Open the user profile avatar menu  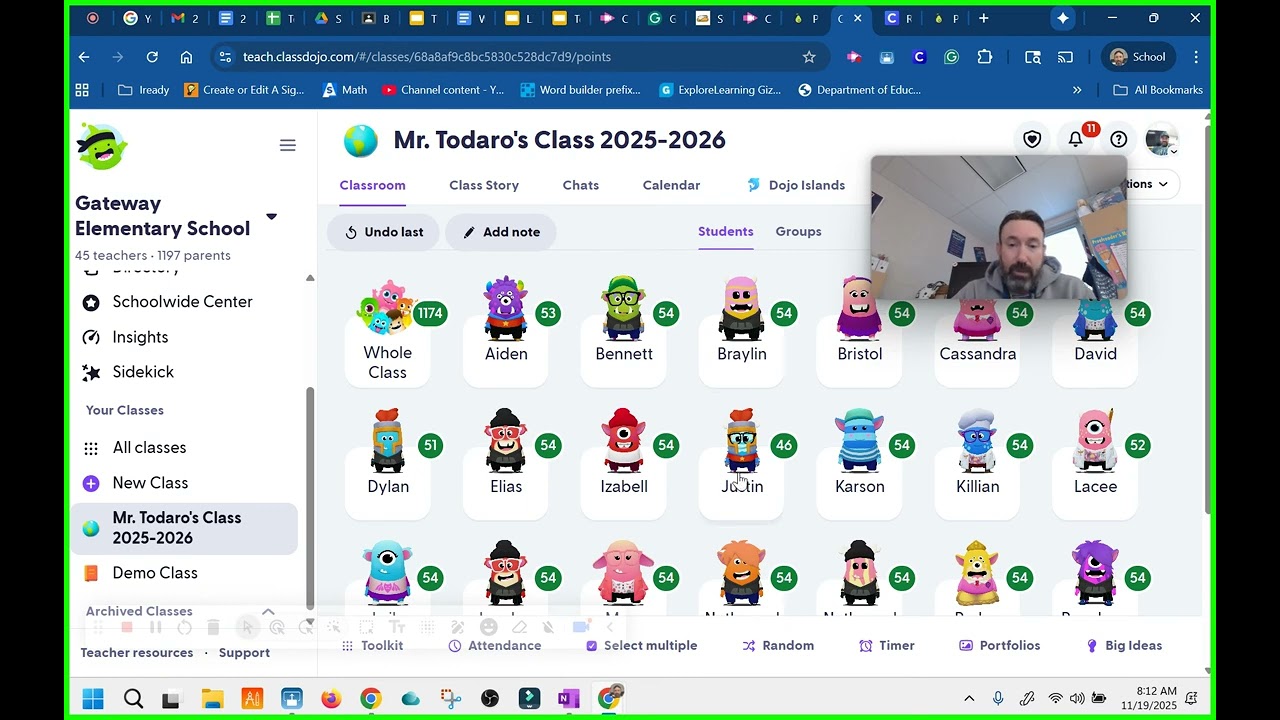1162,141
